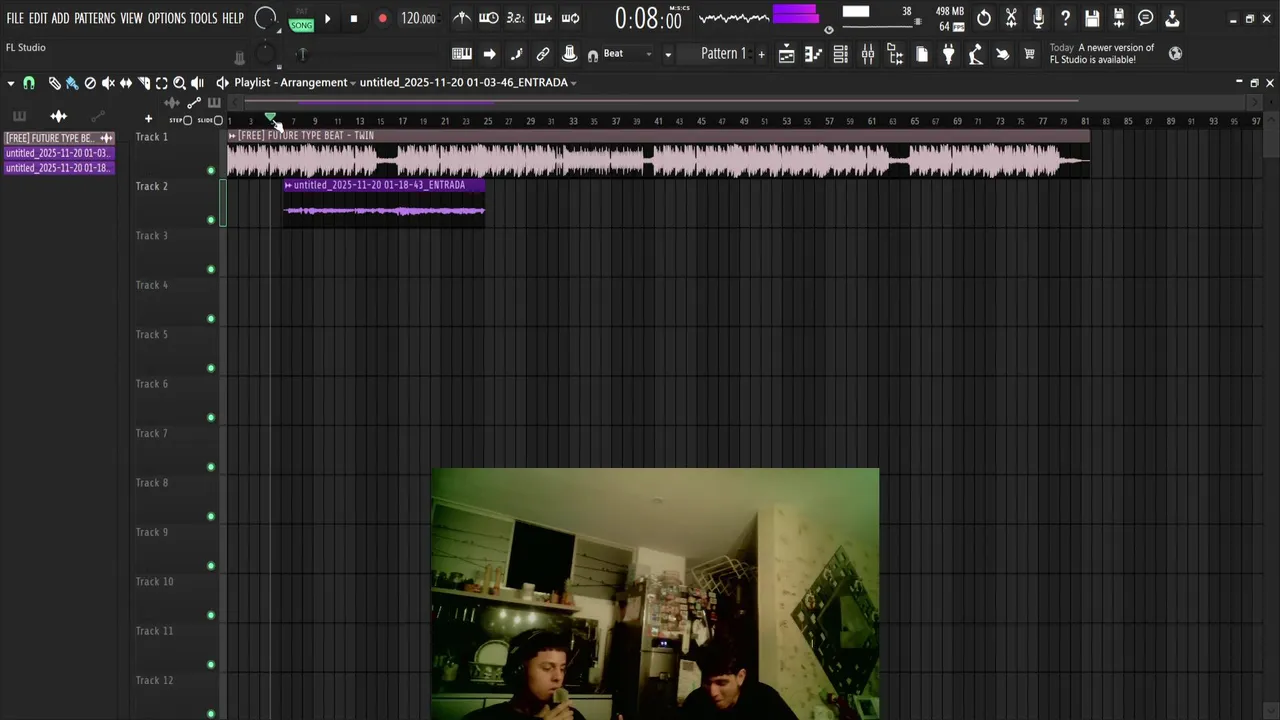This screenshot has width=1280, height=720.
Task: Play the song
Action: pyautogui.click(x=327, y=18)
